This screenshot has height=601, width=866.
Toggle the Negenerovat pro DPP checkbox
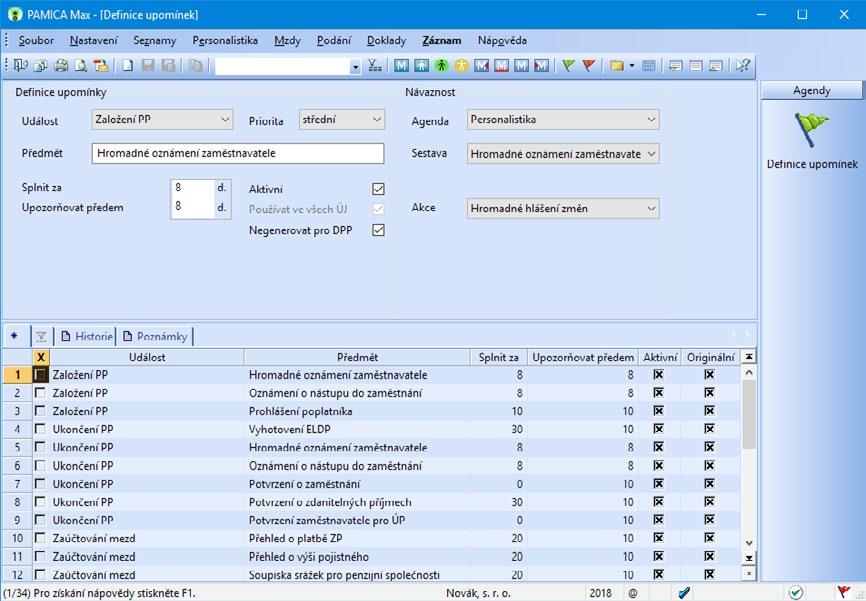click(378, 230)
